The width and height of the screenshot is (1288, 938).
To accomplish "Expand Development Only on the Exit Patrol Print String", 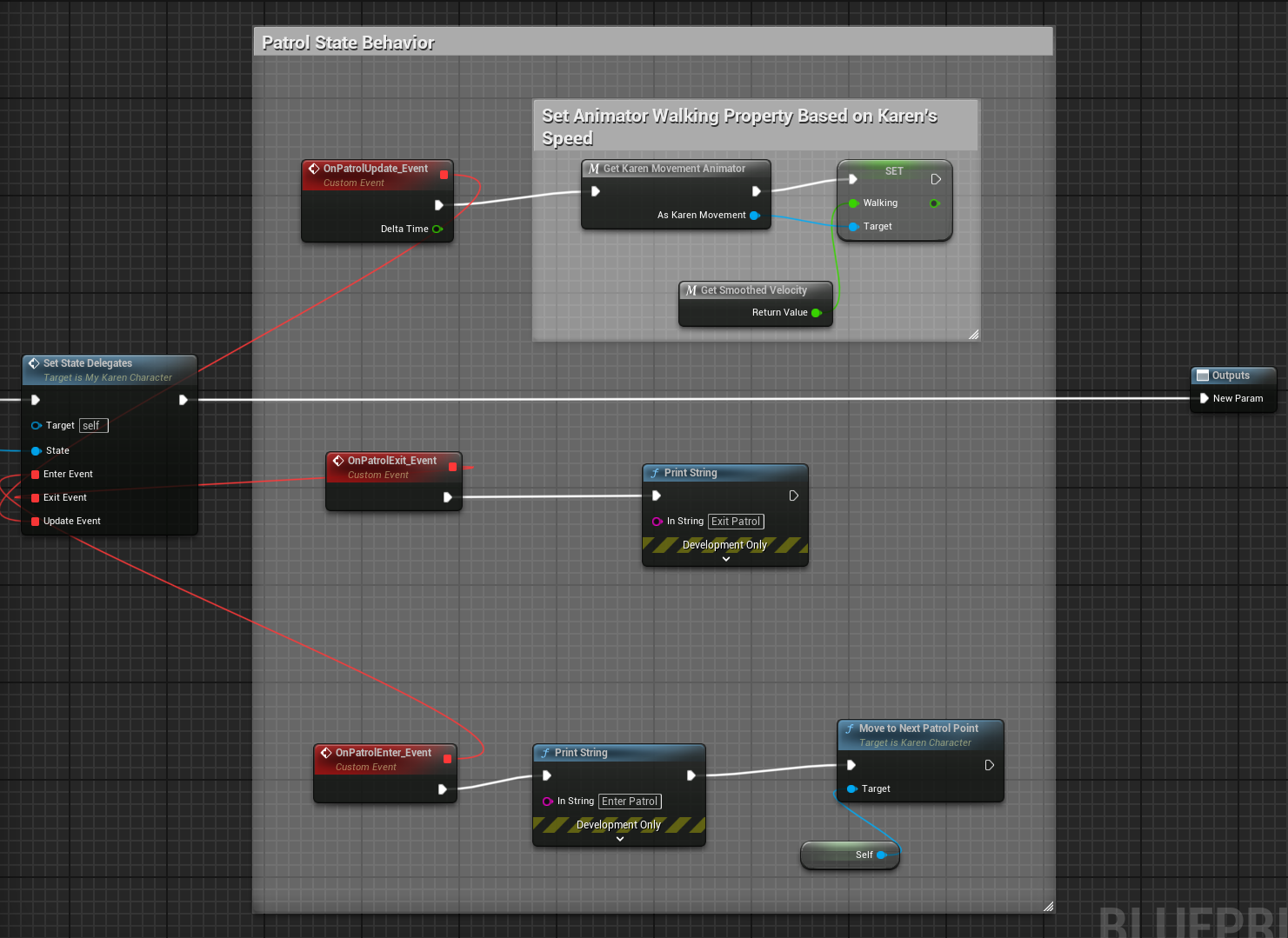I will click(x=725, y=558).
